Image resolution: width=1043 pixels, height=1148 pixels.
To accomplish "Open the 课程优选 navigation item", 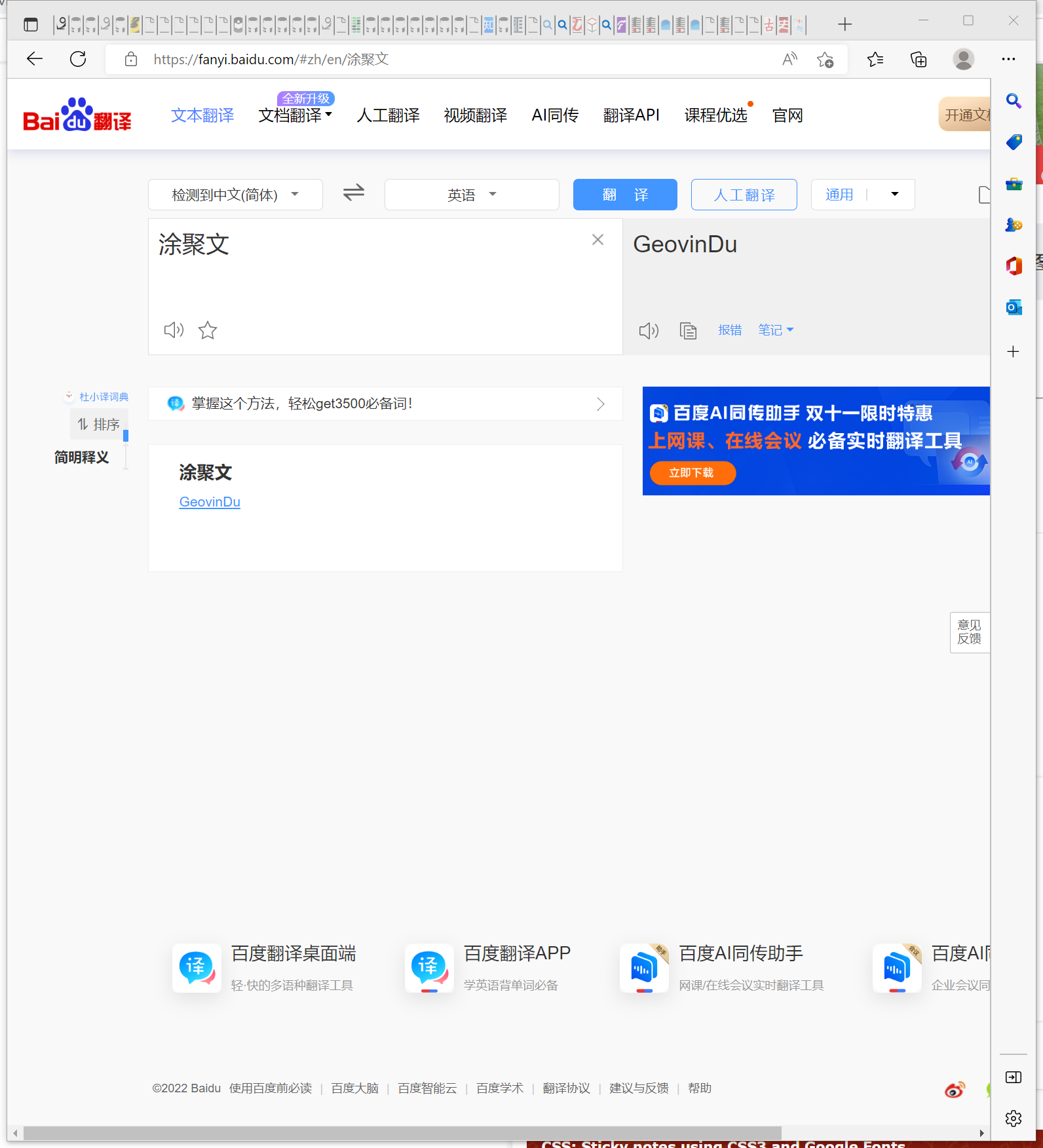I will tap(715, 115).
